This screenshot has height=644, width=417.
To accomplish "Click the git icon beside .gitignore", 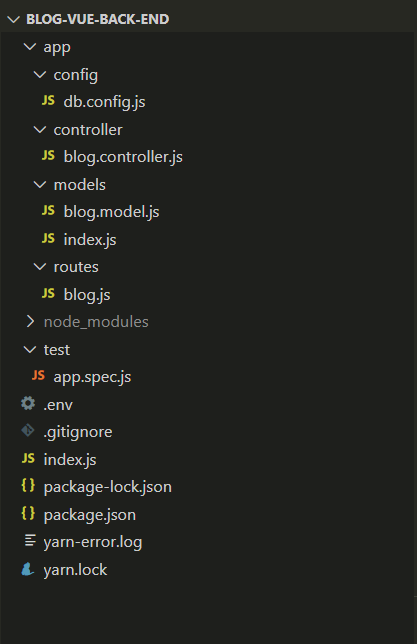I will pyautogui.click(x=28, y=431).
